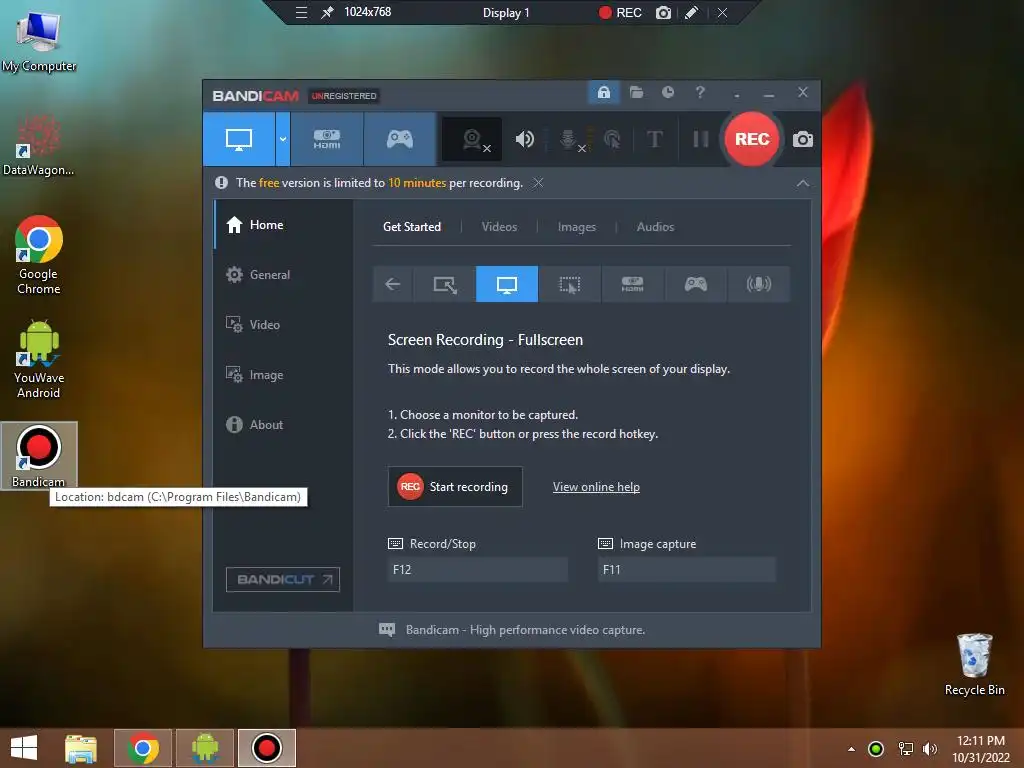Select the Bandicam desktop shortcut
Image resolution: width=1024 pixels, height=768 pixels.
click(39, 455)
